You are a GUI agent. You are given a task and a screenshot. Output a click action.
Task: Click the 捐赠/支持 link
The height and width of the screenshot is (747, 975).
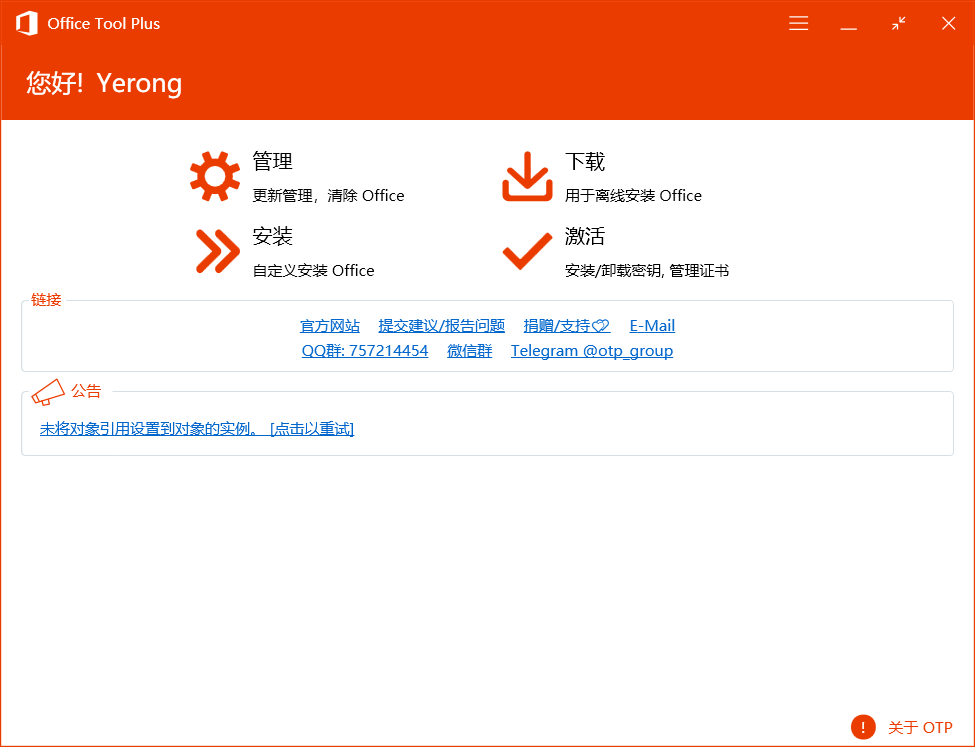(566, 326)
